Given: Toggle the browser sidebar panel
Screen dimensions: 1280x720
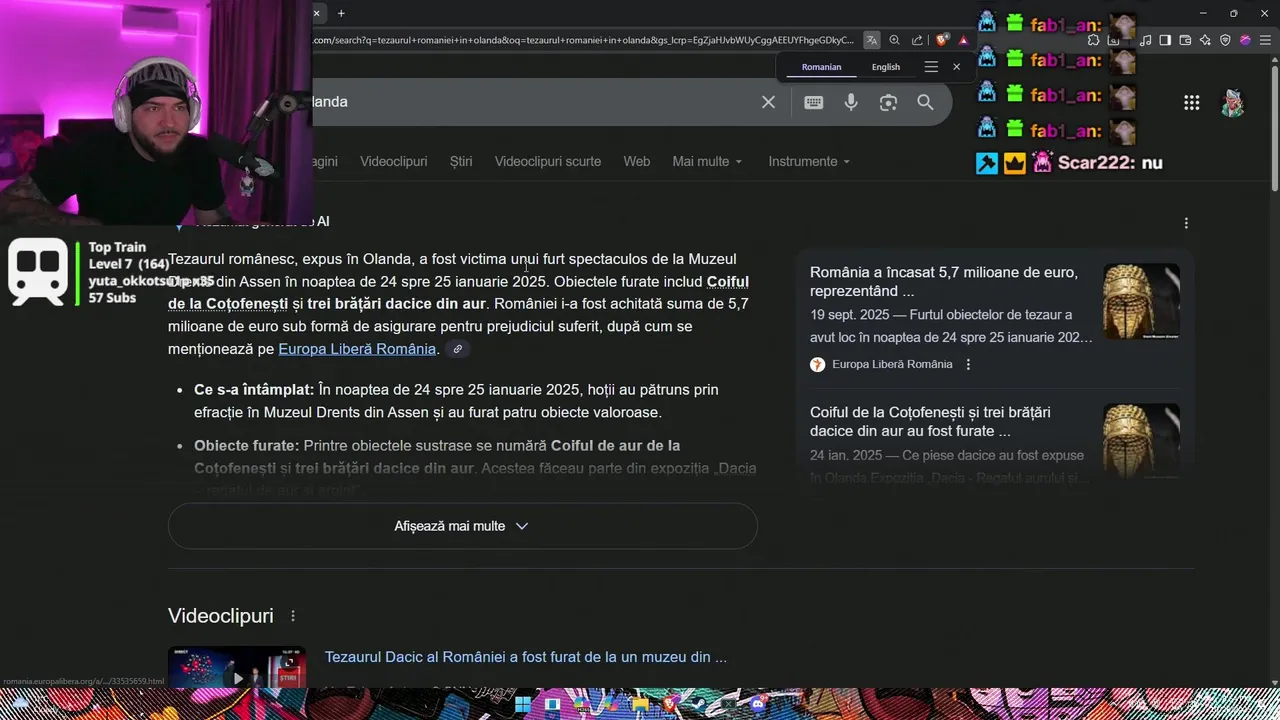Looking at the screenshot, I should click(1165, 40).
